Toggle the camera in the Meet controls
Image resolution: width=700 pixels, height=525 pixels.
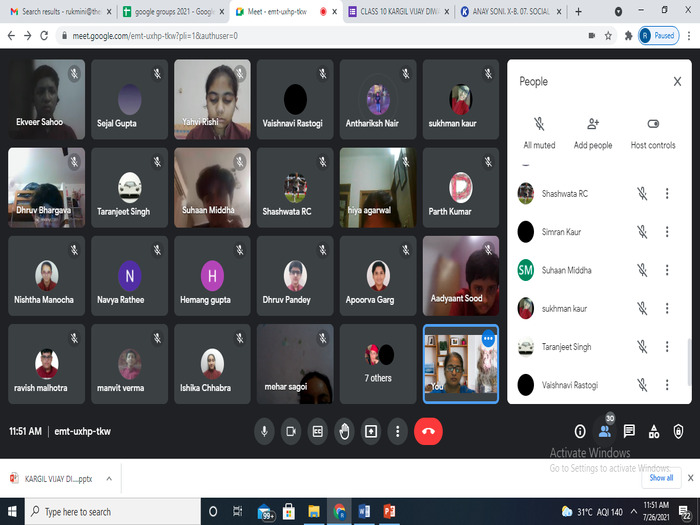[x=291, y=431]
